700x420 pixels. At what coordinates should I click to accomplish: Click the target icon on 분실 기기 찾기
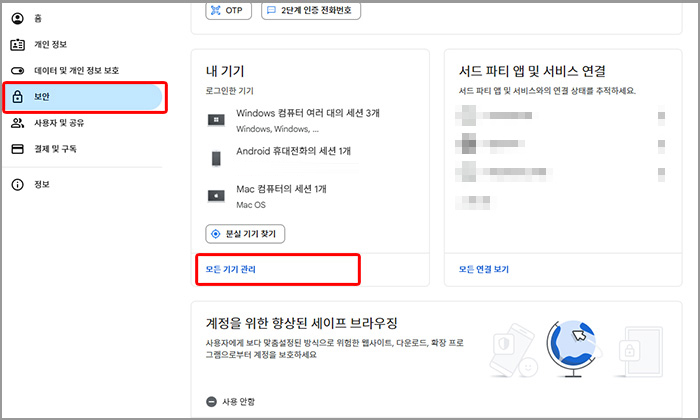tap(216, 234)
